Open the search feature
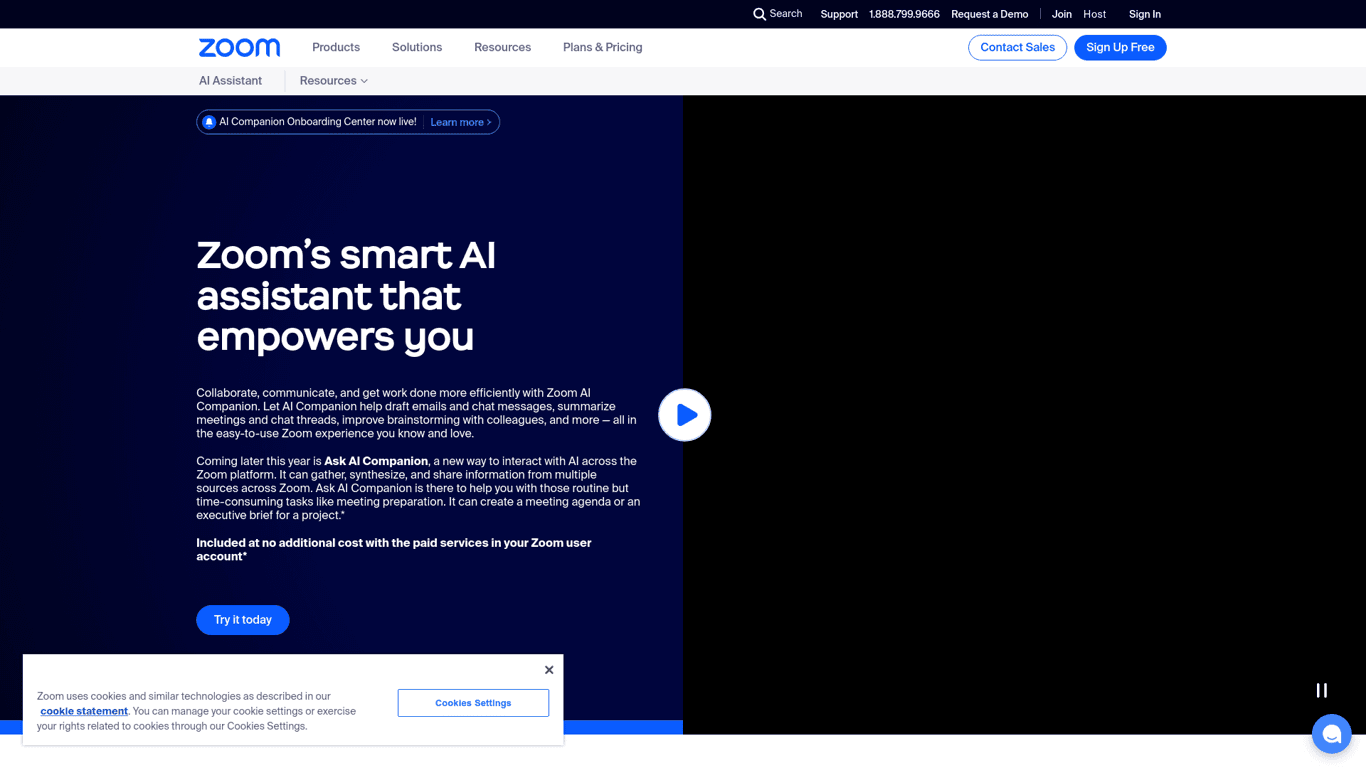Screen dimensions: 1366x768 click(777, 14)
